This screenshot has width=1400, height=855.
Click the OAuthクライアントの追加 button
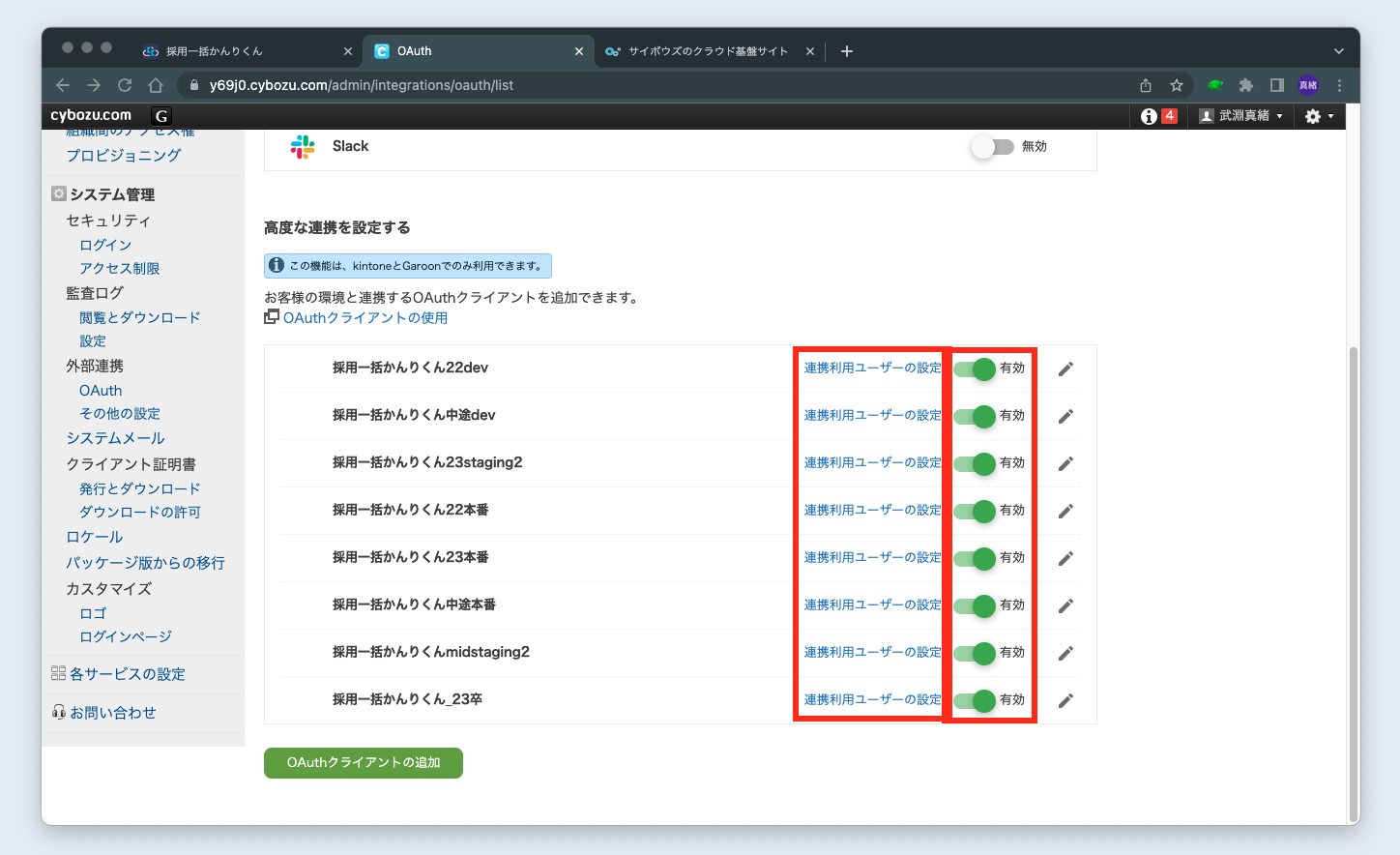pos(364,763)
